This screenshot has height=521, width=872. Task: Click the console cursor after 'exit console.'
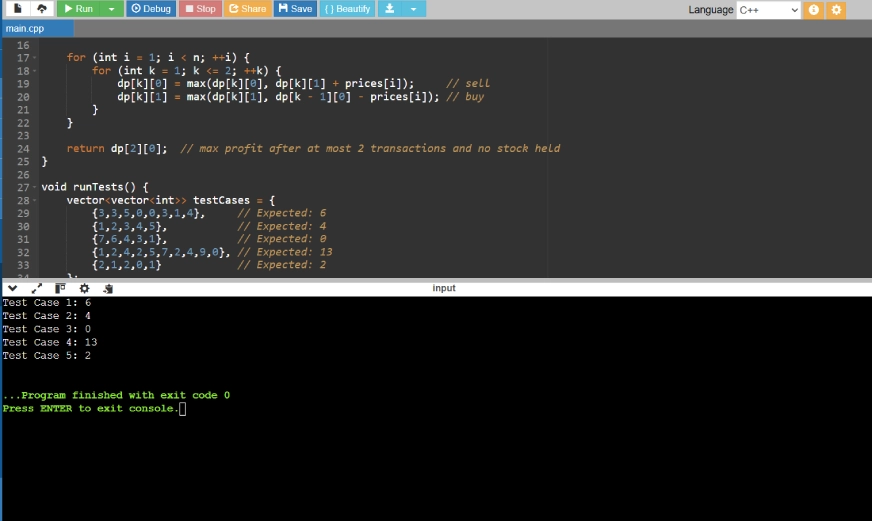click(x=182, y=409)
